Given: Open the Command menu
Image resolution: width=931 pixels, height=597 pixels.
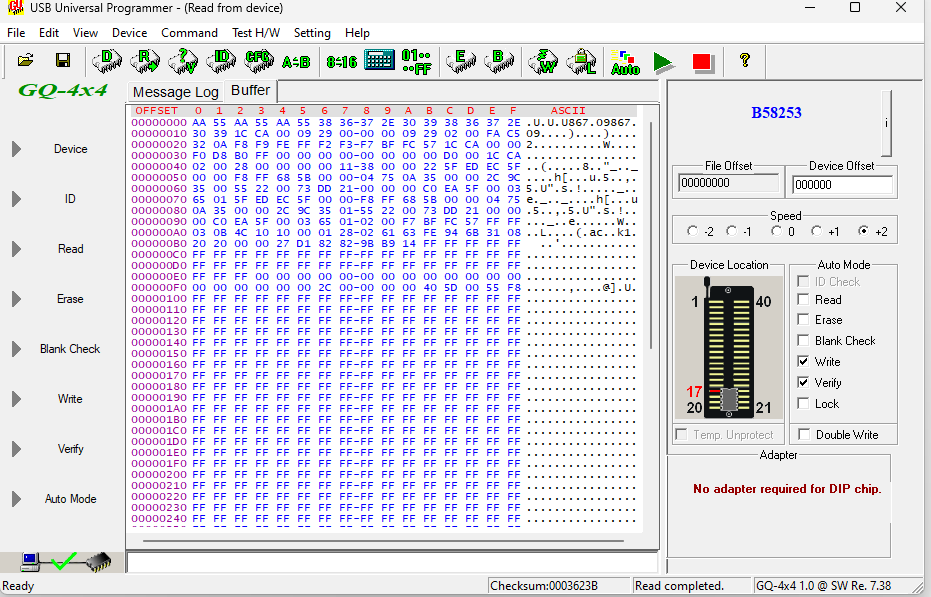Looking at the screenshot, I should tap(189, 33).
